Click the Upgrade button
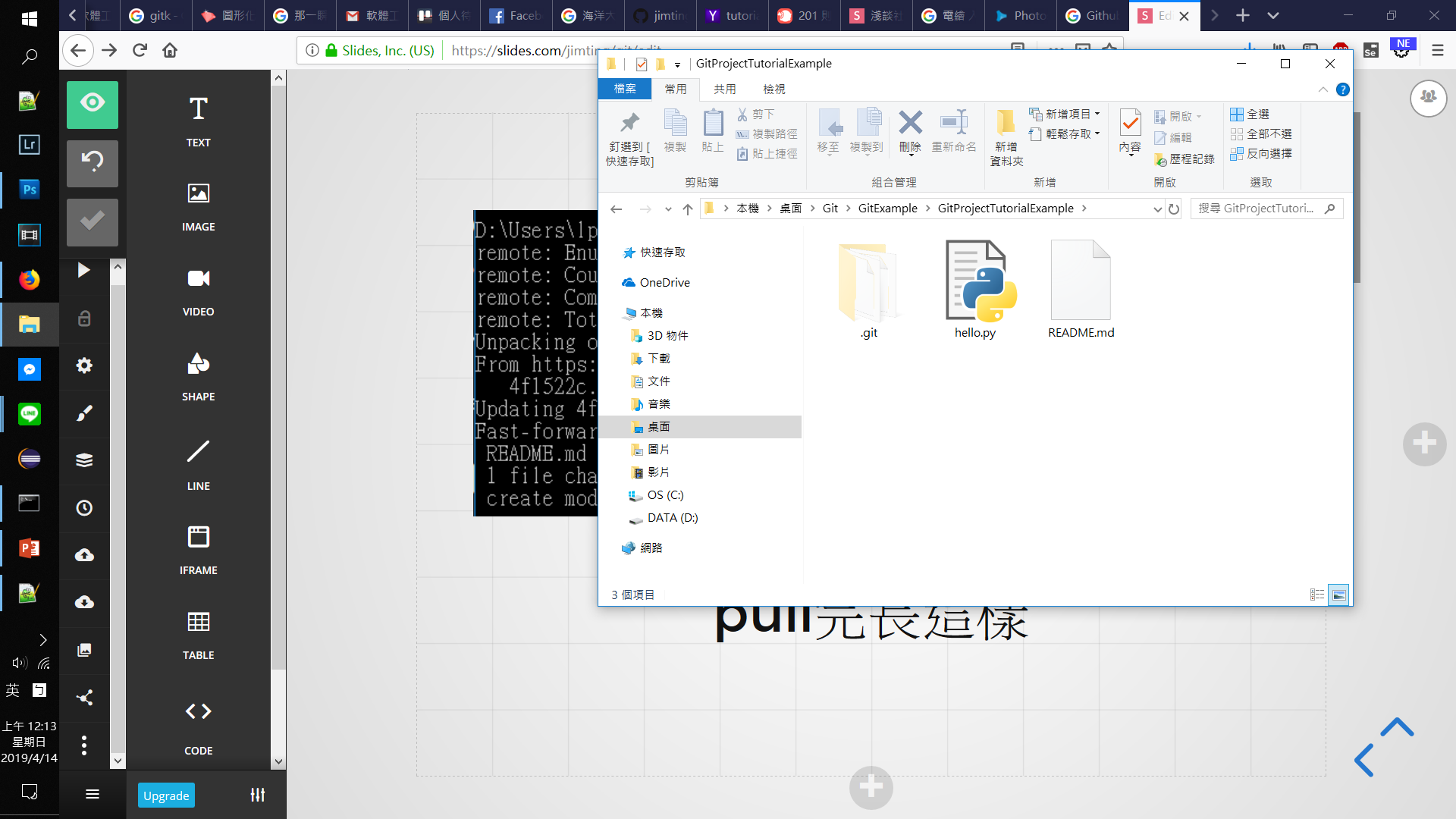1456x819 pixels. tap(166, 795)
